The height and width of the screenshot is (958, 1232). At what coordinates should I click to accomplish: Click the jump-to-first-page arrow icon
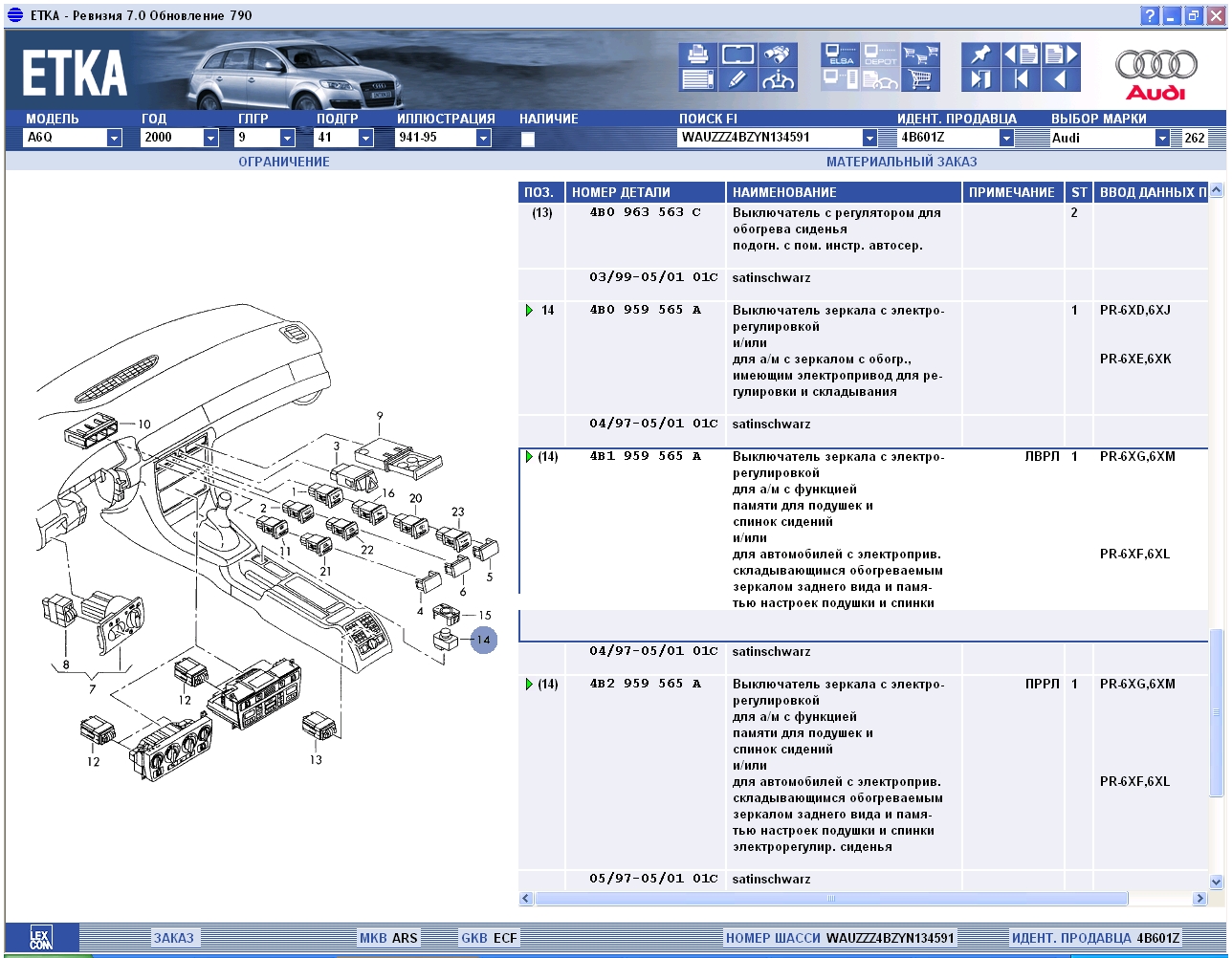(x=1021, y=79)
